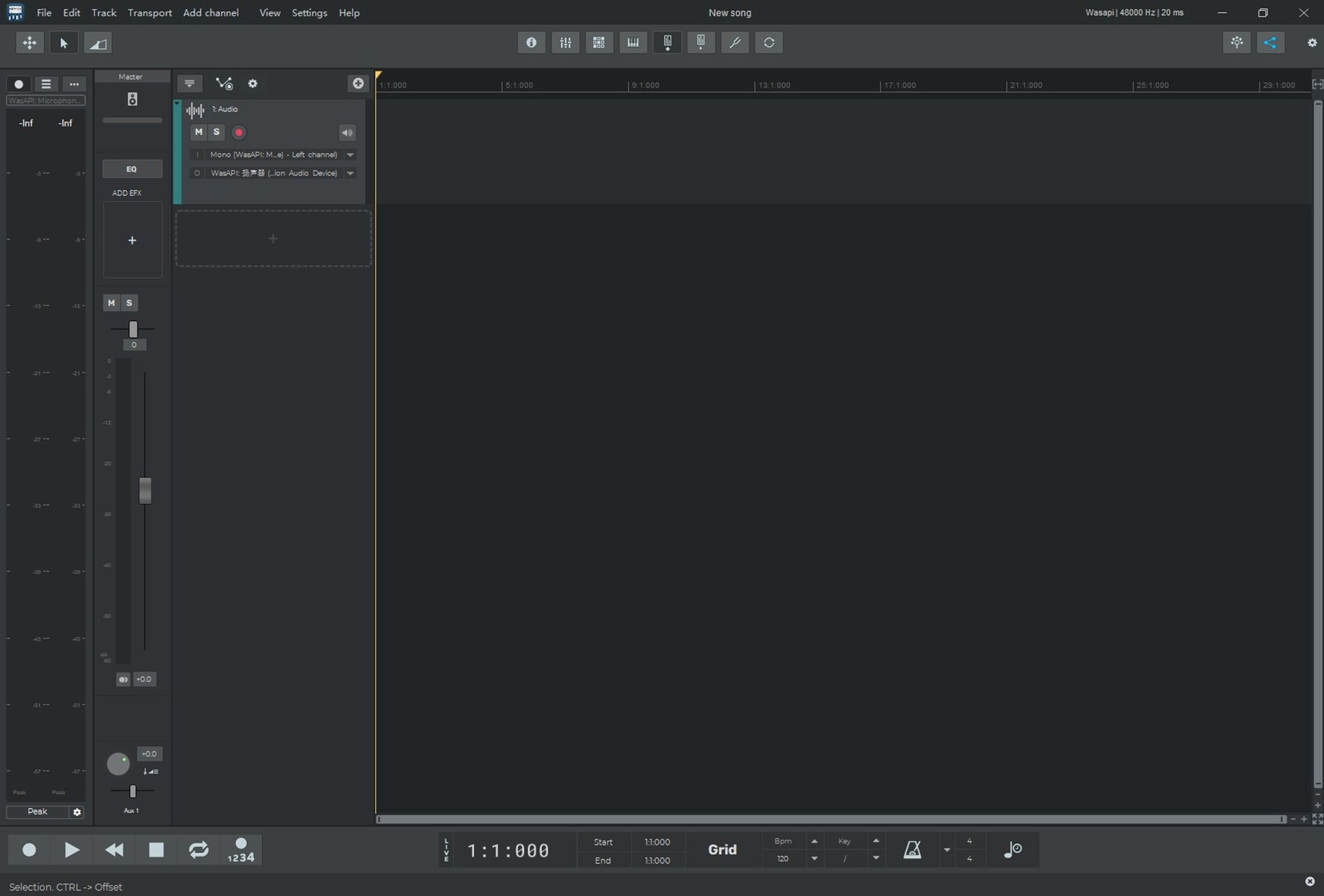The image size is (1324, 896).
Task: Click the Master pan slider handle
Action: 133,329
